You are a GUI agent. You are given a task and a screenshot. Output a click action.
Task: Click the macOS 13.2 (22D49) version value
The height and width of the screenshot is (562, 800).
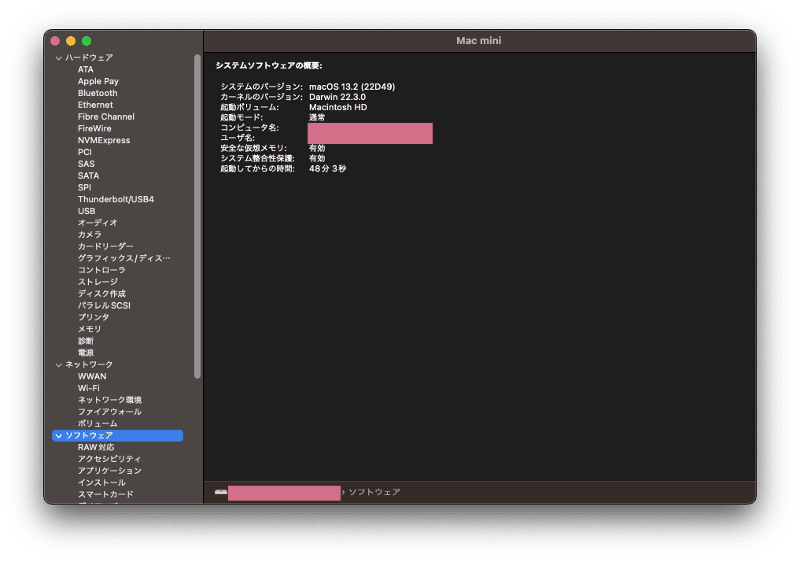tap(352, 87)
